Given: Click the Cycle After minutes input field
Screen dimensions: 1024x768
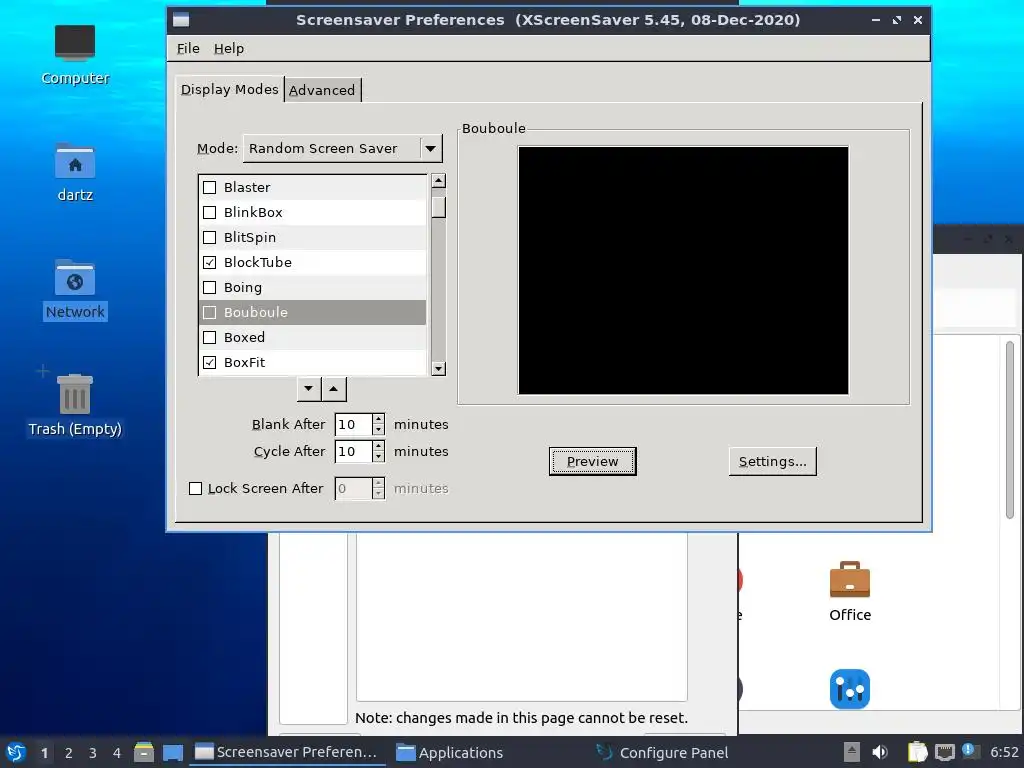Looking at the screenshot, I should [x=353, y=451].
